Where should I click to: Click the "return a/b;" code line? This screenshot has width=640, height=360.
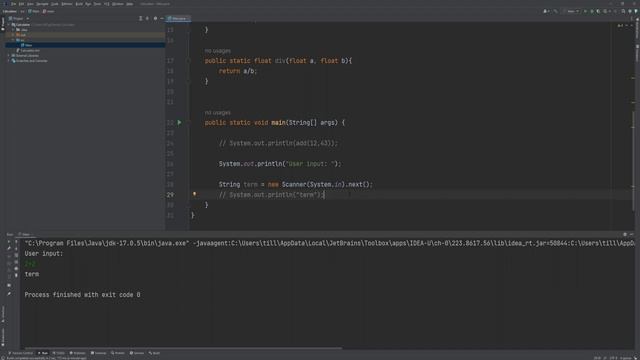(238, 71)
